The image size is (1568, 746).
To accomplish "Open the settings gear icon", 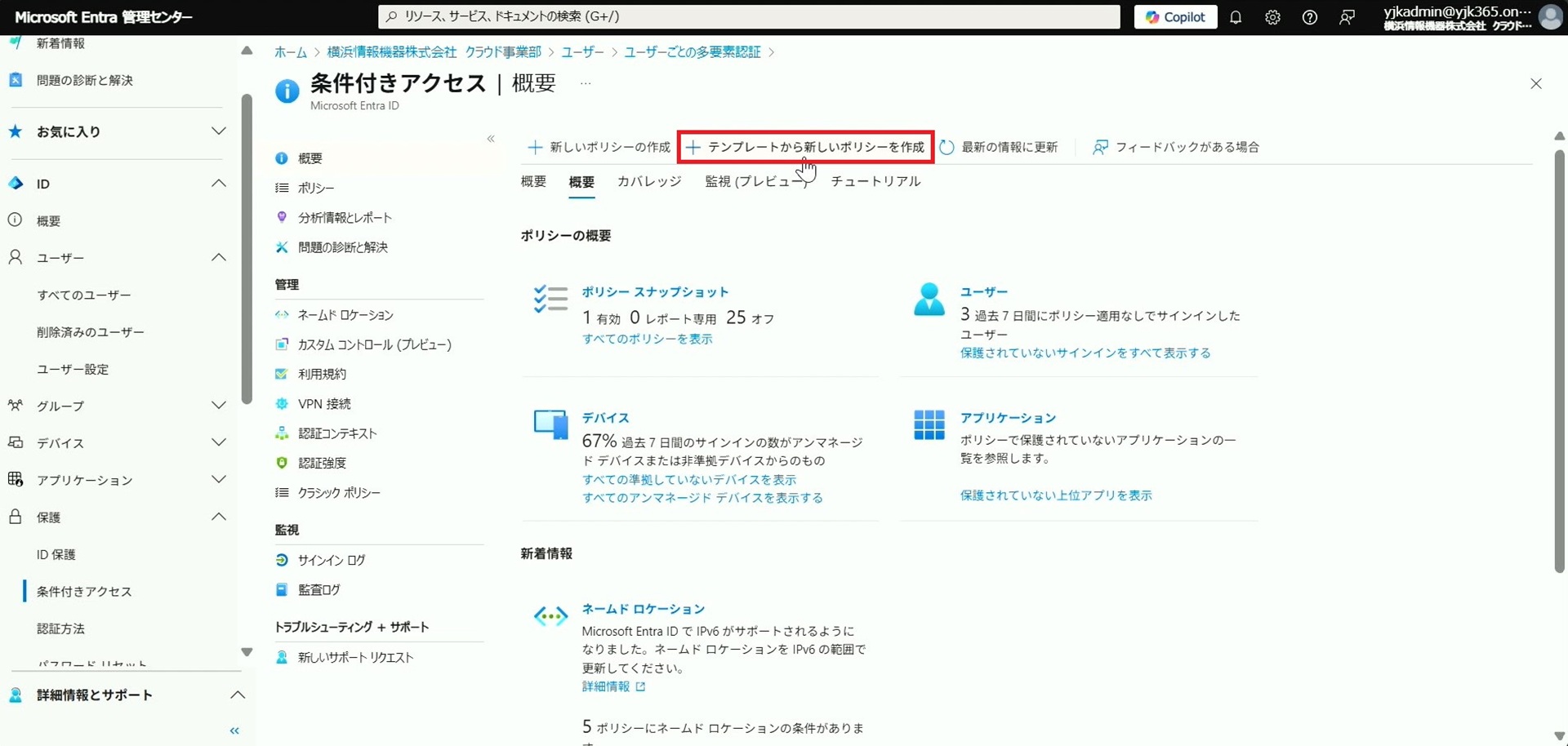I will [1272, 17].
